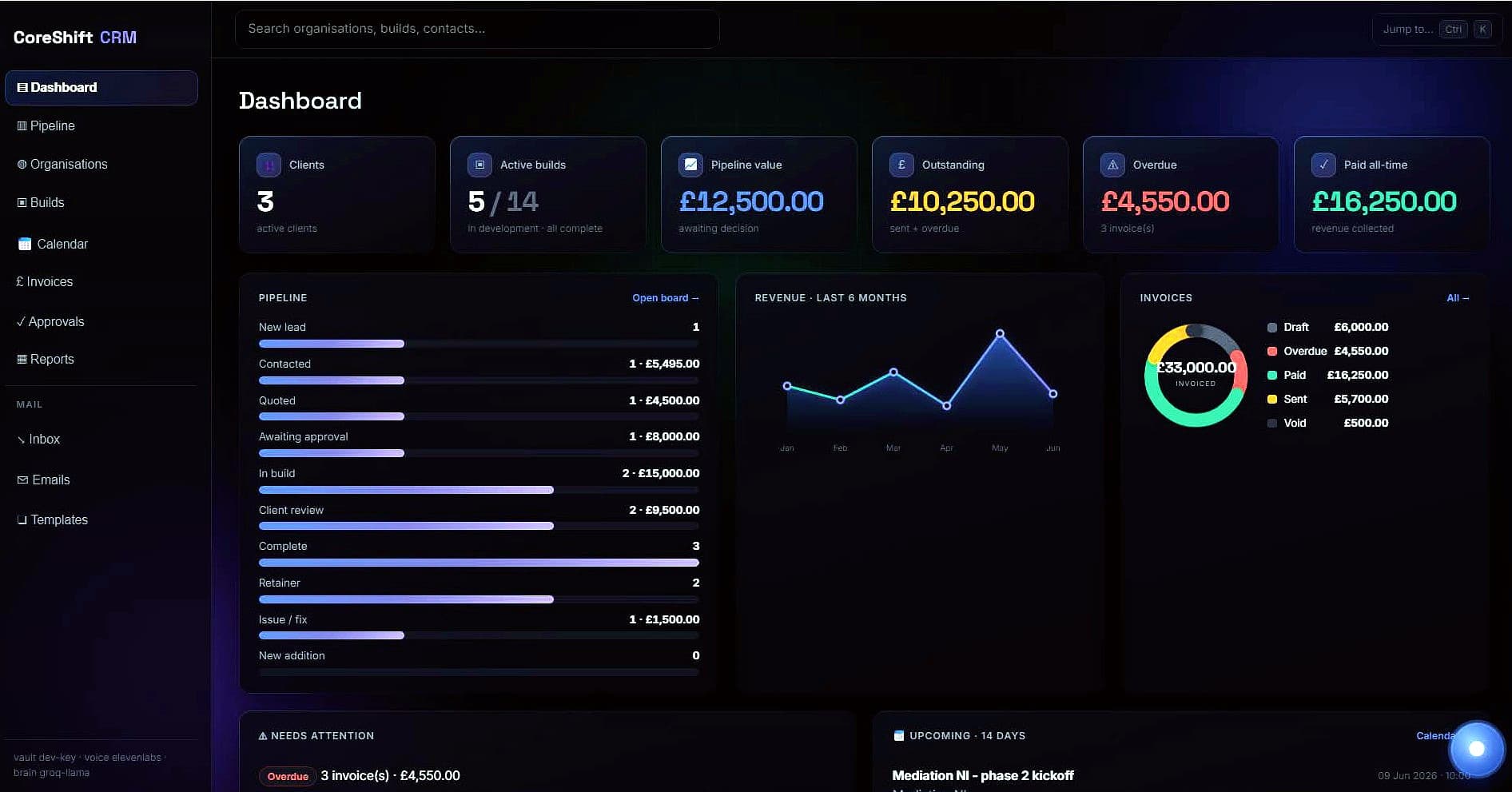Click the Clients card icon

[x=269, y=165]
